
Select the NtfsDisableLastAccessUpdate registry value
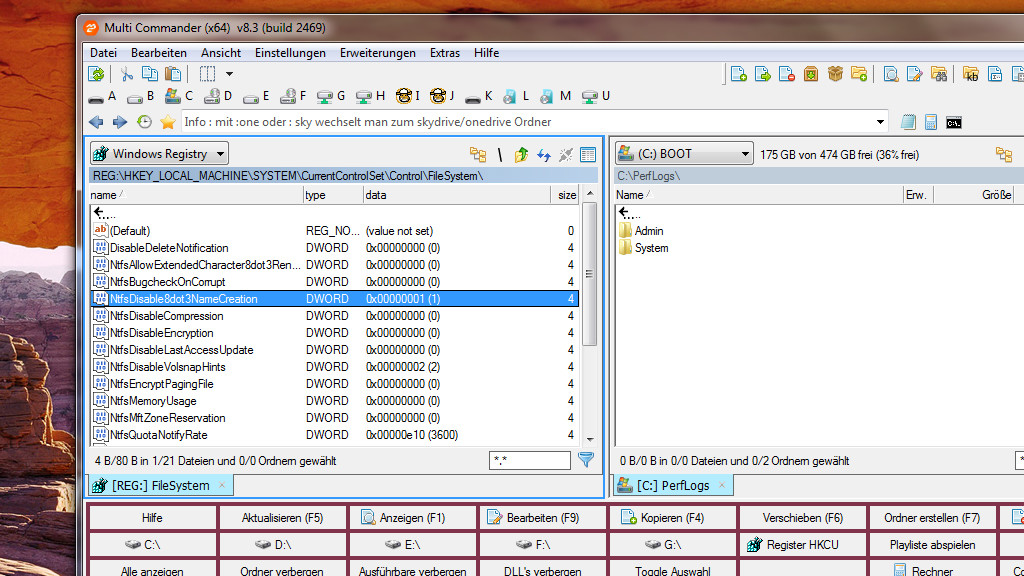tap(181, 350)
